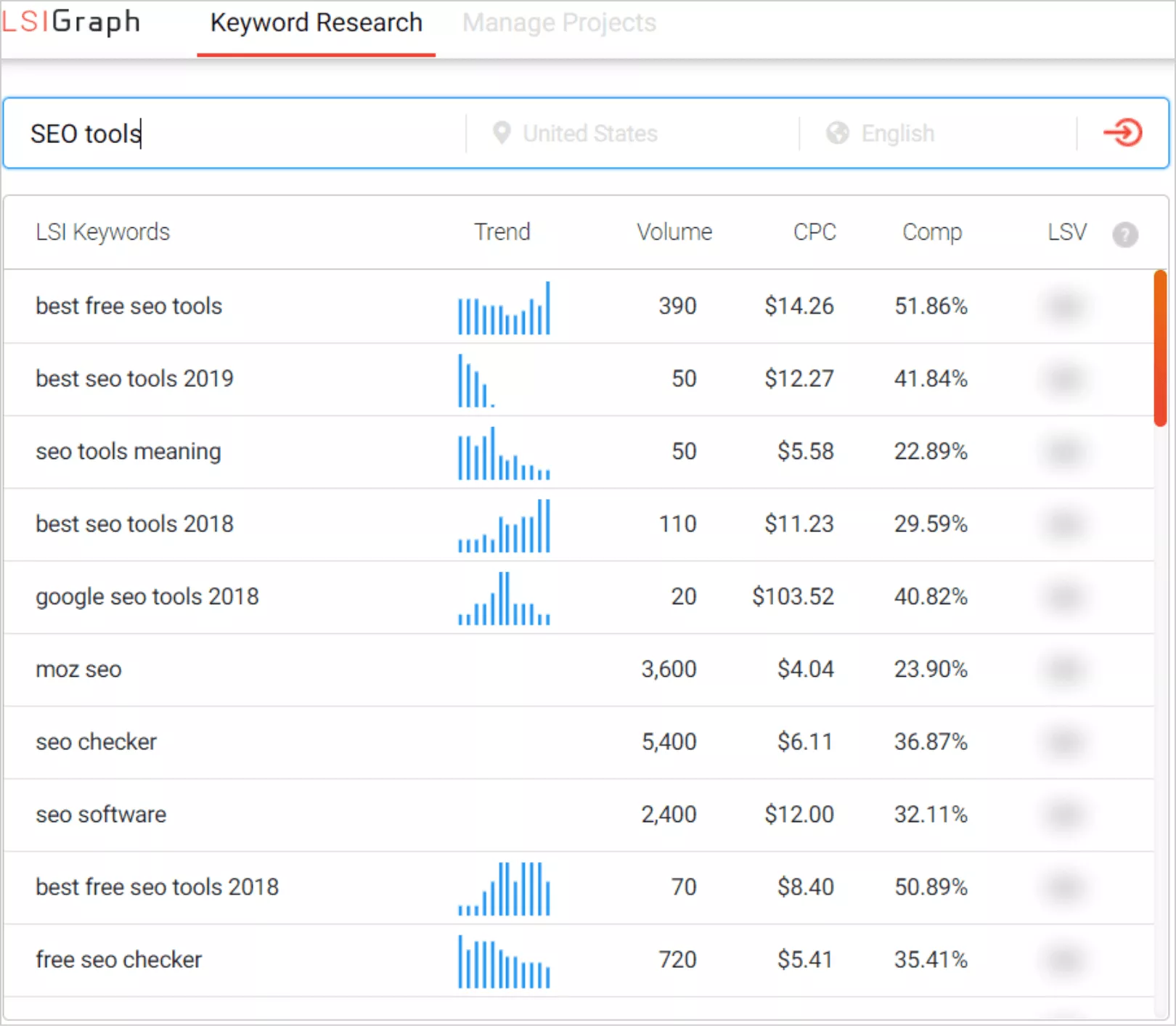Select keyword 'moz seo'

[x=78, y=669]
